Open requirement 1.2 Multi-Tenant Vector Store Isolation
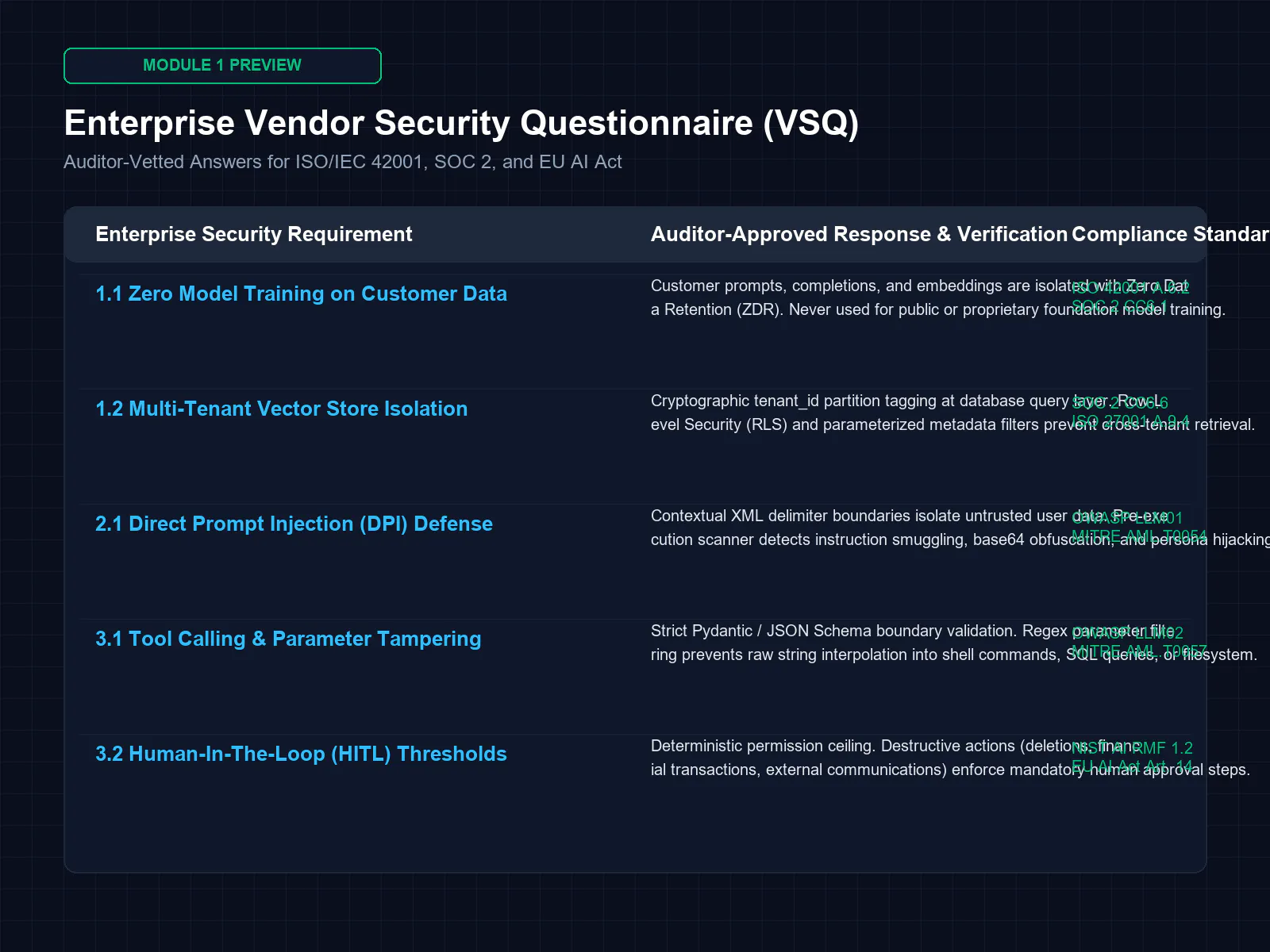1270x952 pixels. (x=282, y=409)
